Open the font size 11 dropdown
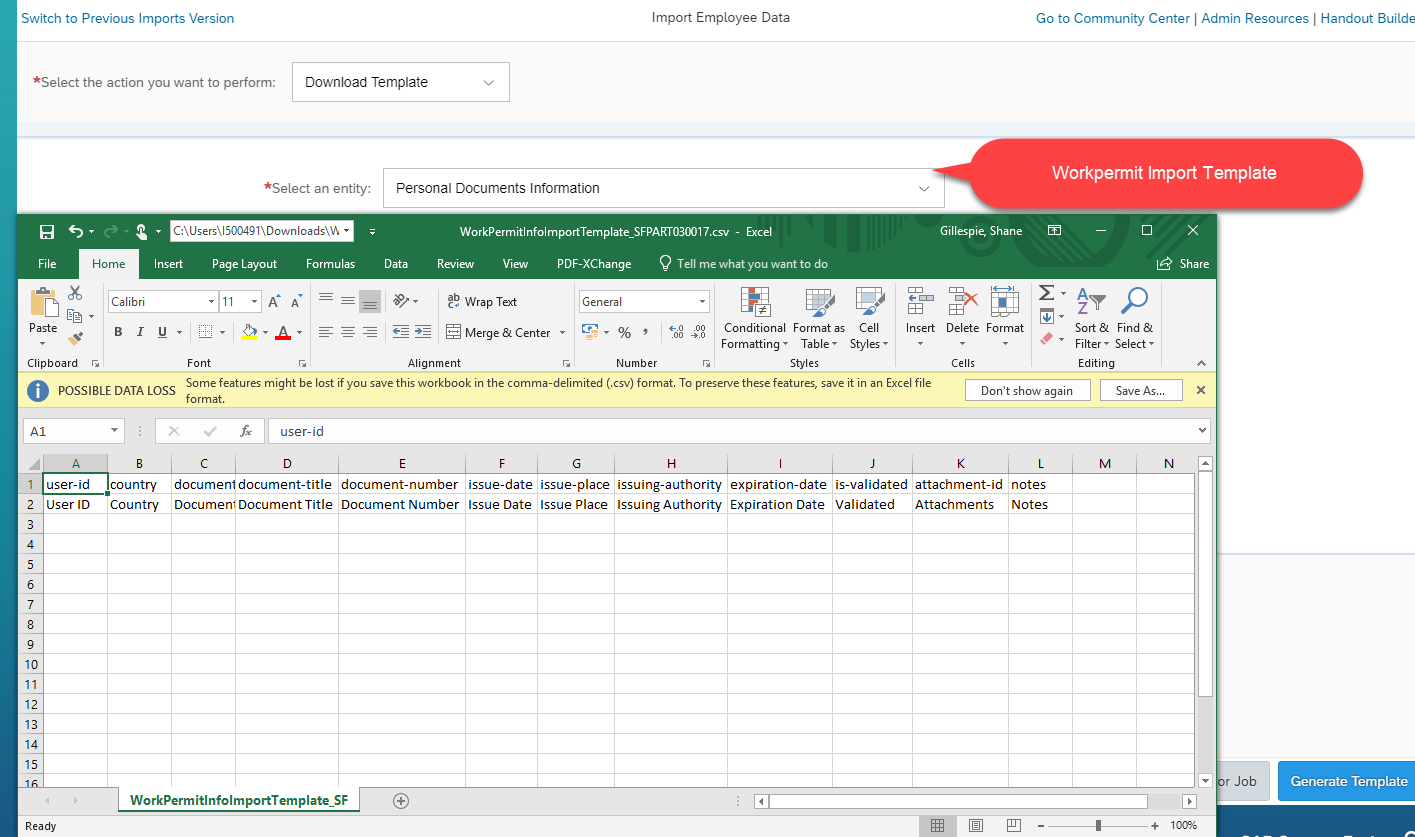The width and height of the screenshot is (1415, 837). (x=253, y=302)
